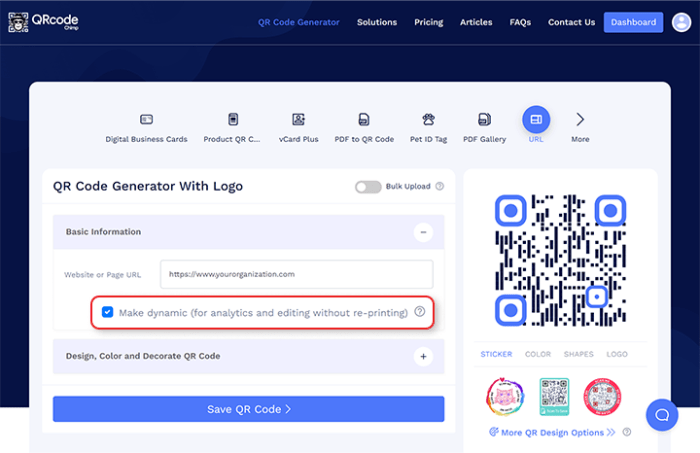
Task: Open the FAQs page
Action: click(520, 22)
